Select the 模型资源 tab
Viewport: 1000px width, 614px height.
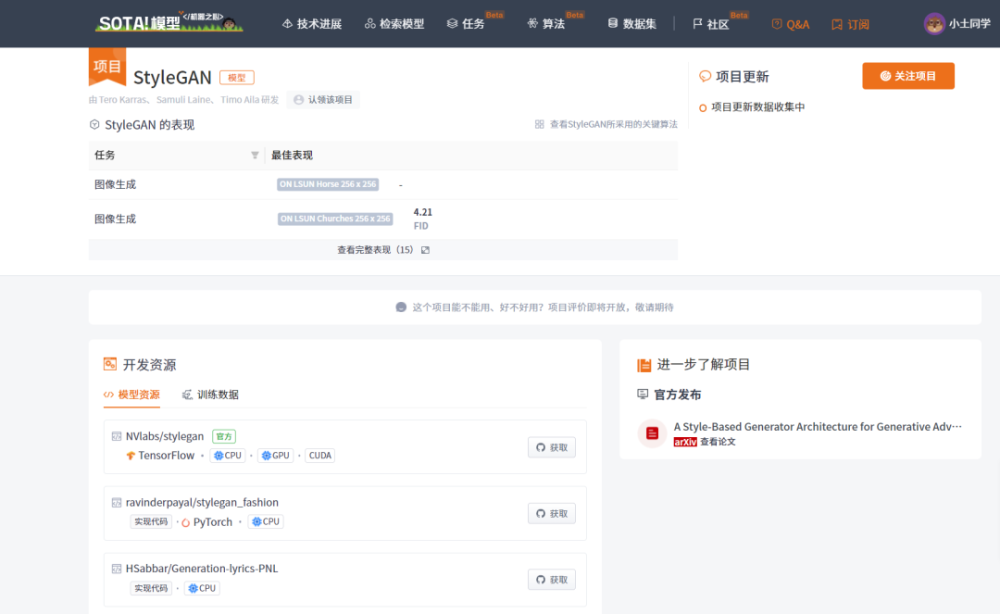132,395
